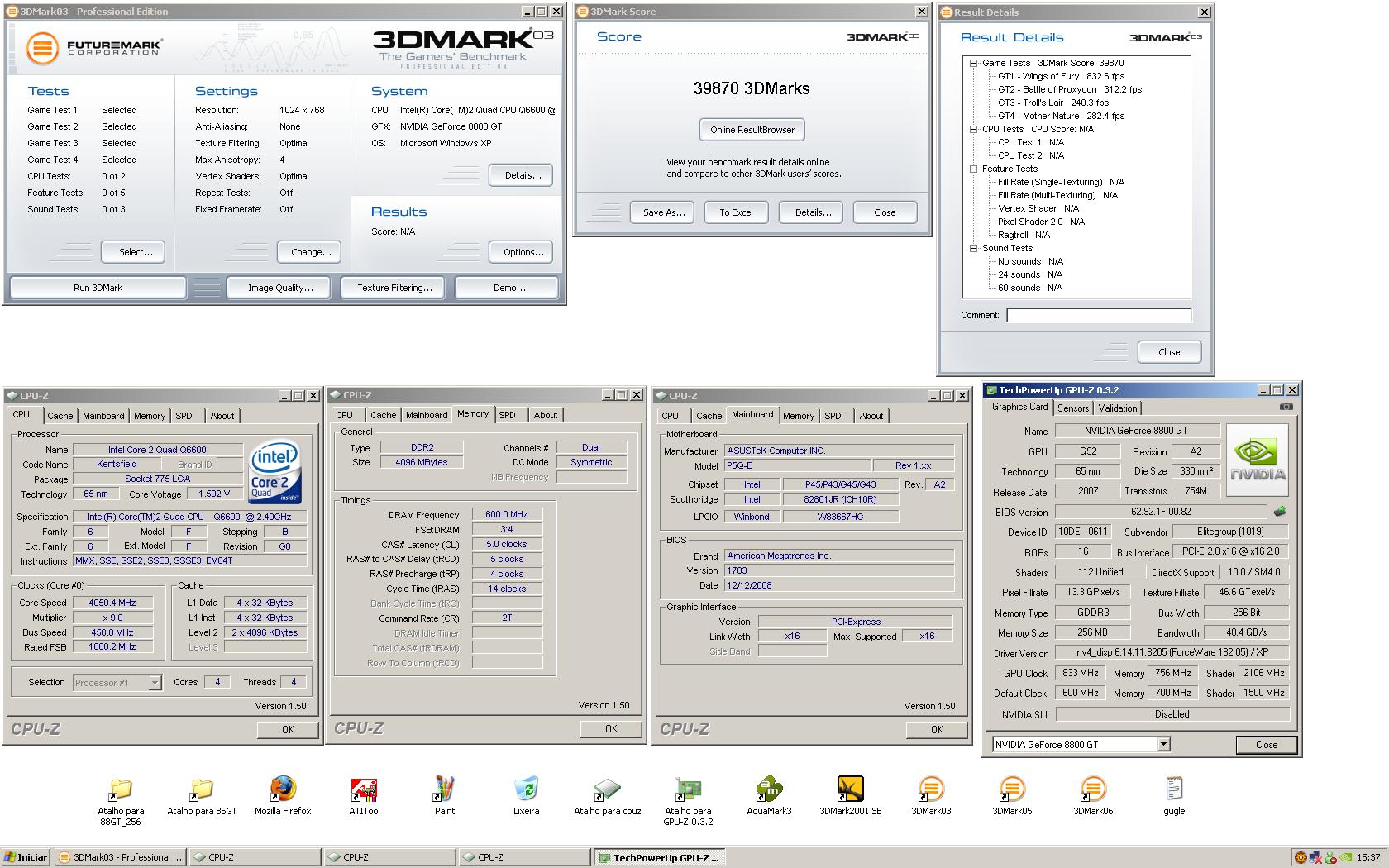Open the Iniciar start menu
This screenshot has width=1389, height=868.
pos(26,857)
